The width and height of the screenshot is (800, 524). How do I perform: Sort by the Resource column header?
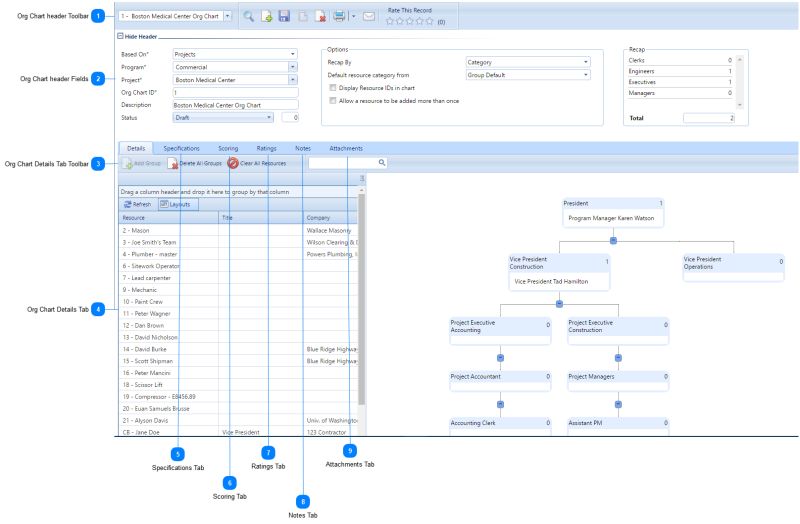(169, 218)
